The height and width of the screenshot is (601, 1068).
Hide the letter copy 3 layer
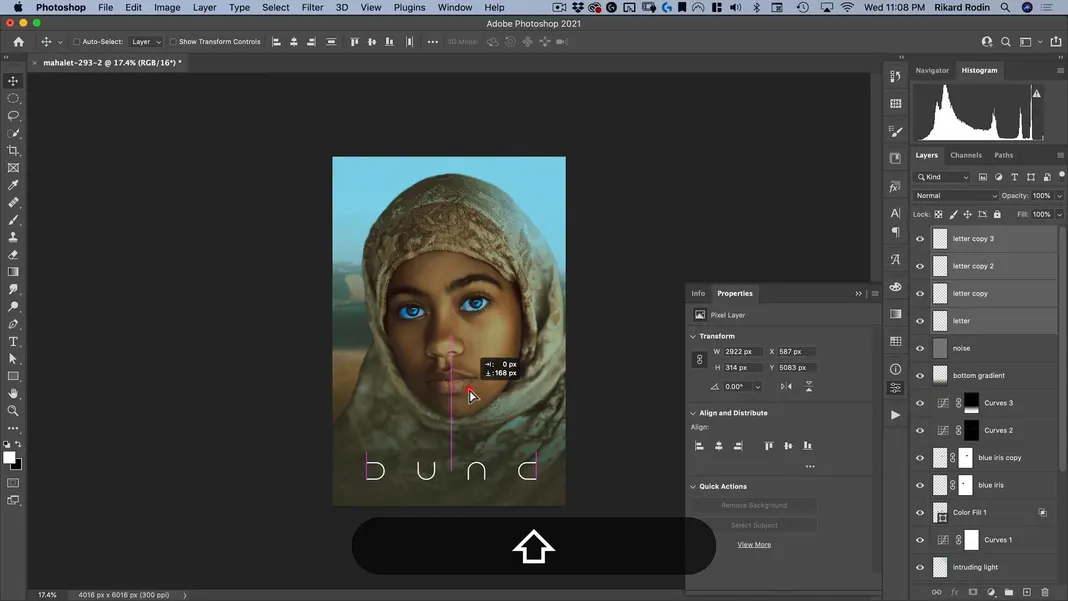[920, 239]
